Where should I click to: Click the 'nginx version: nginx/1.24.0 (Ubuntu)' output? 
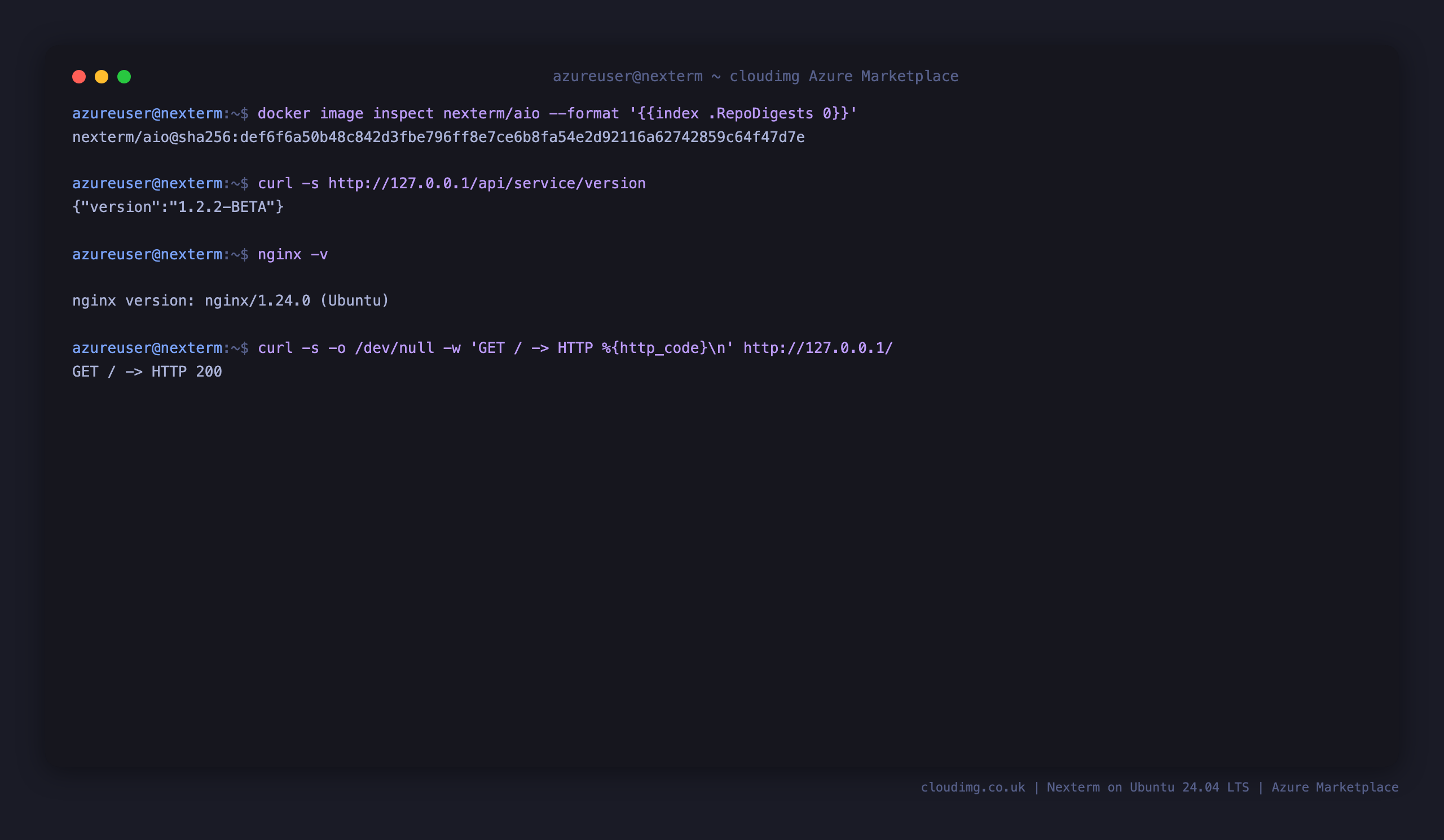[x=231, y=300]
